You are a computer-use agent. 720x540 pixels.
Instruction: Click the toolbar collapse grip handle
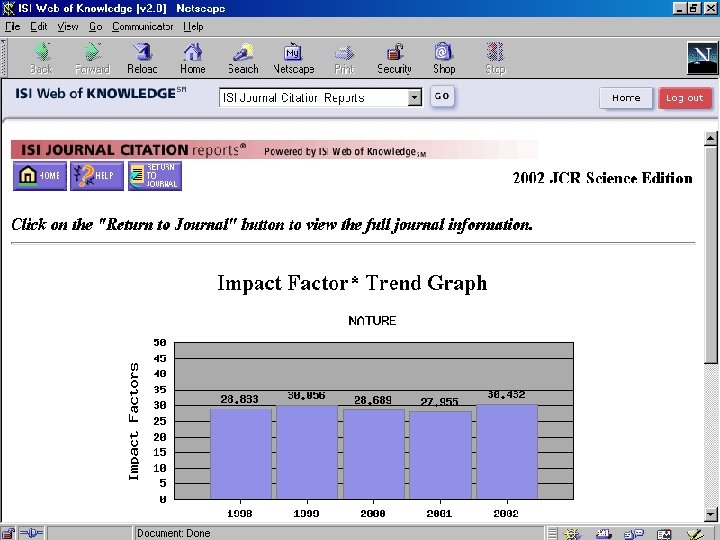[x=3, y=58]
